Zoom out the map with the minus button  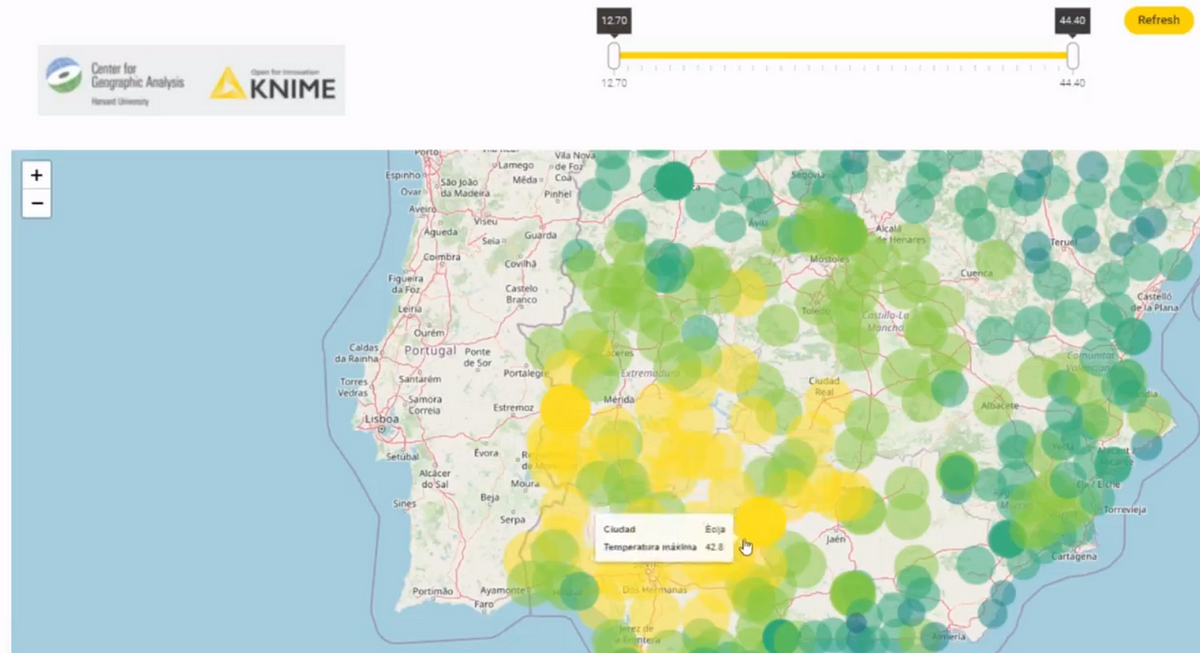pyautogui.click(x=36, y=204)
